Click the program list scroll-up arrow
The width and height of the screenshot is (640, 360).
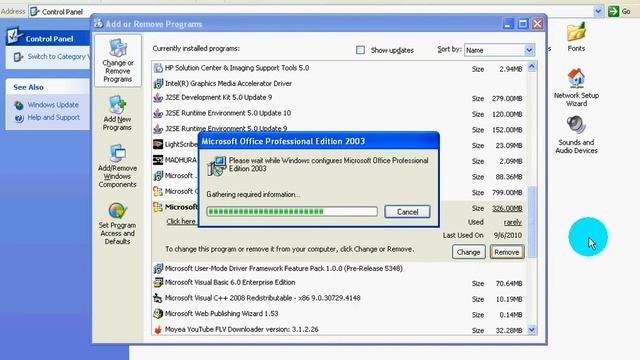[532, 67]
